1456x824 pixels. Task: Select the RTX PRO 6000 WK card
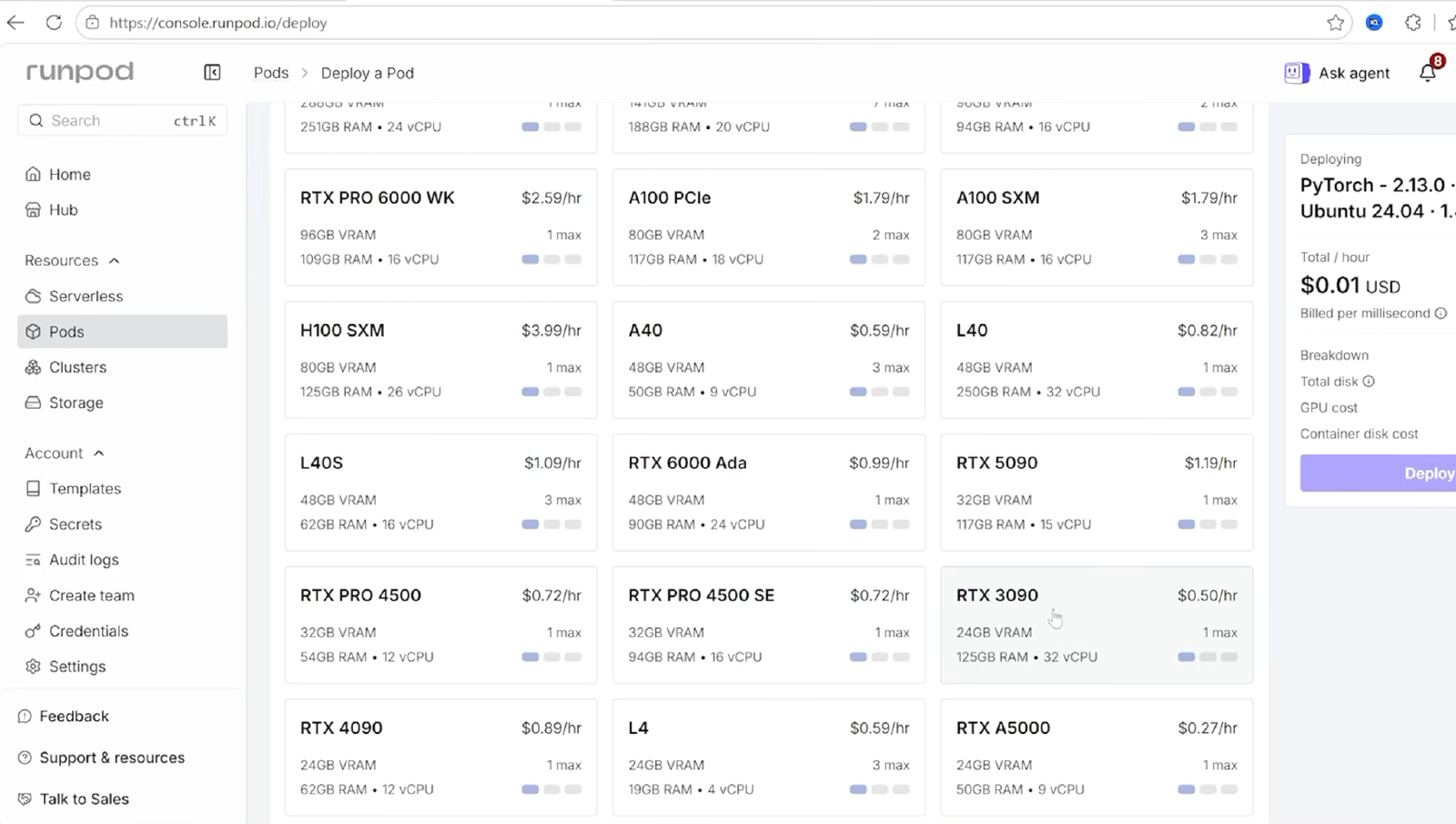[x=440, y=228]
